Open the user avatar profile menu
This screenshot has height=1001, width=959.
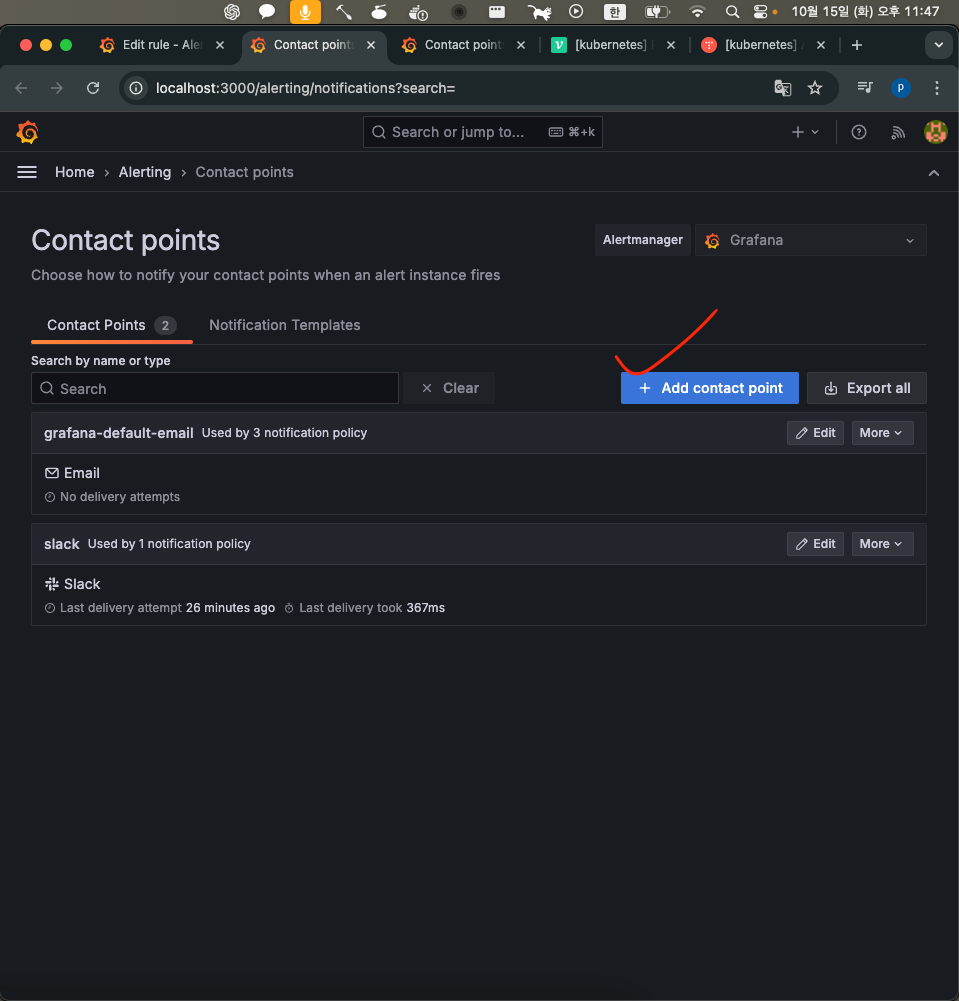[x=935, y=132]
